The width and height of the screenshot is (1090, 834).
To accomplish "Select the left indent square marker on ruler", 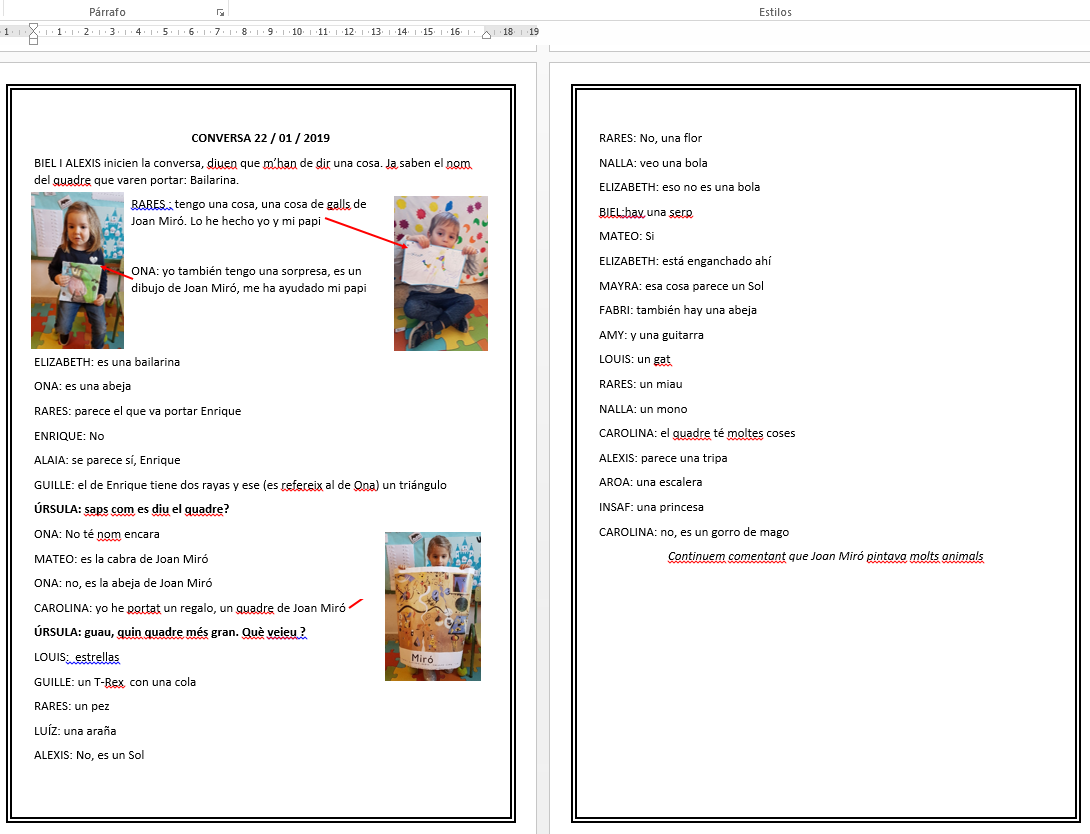I will (x=33, y=41).
